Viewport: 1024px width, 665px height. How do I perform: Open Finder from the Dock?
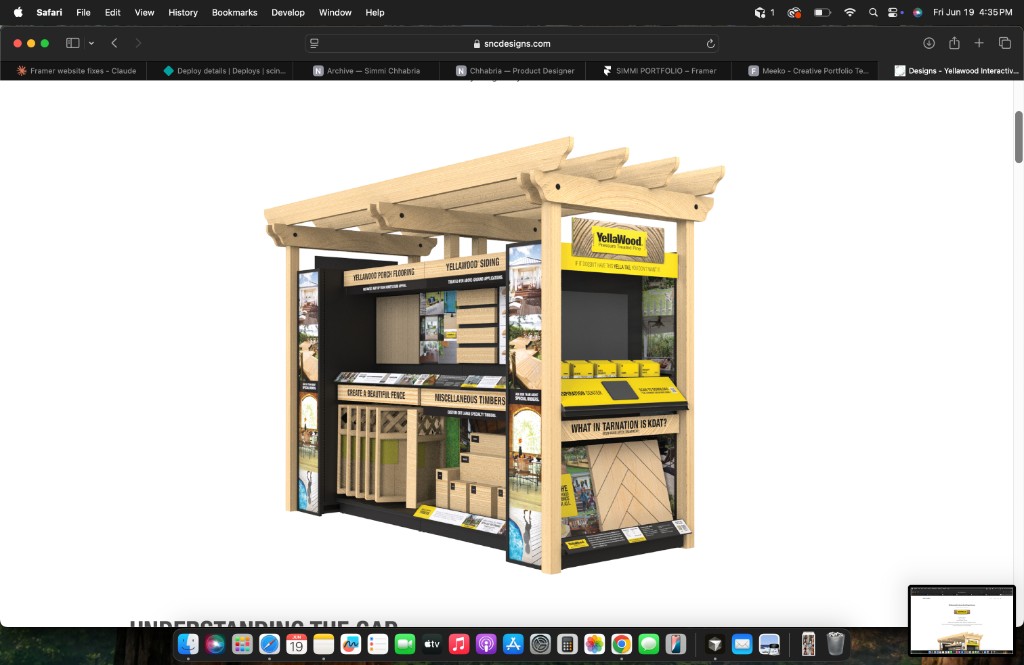click(x=188, y=645)
